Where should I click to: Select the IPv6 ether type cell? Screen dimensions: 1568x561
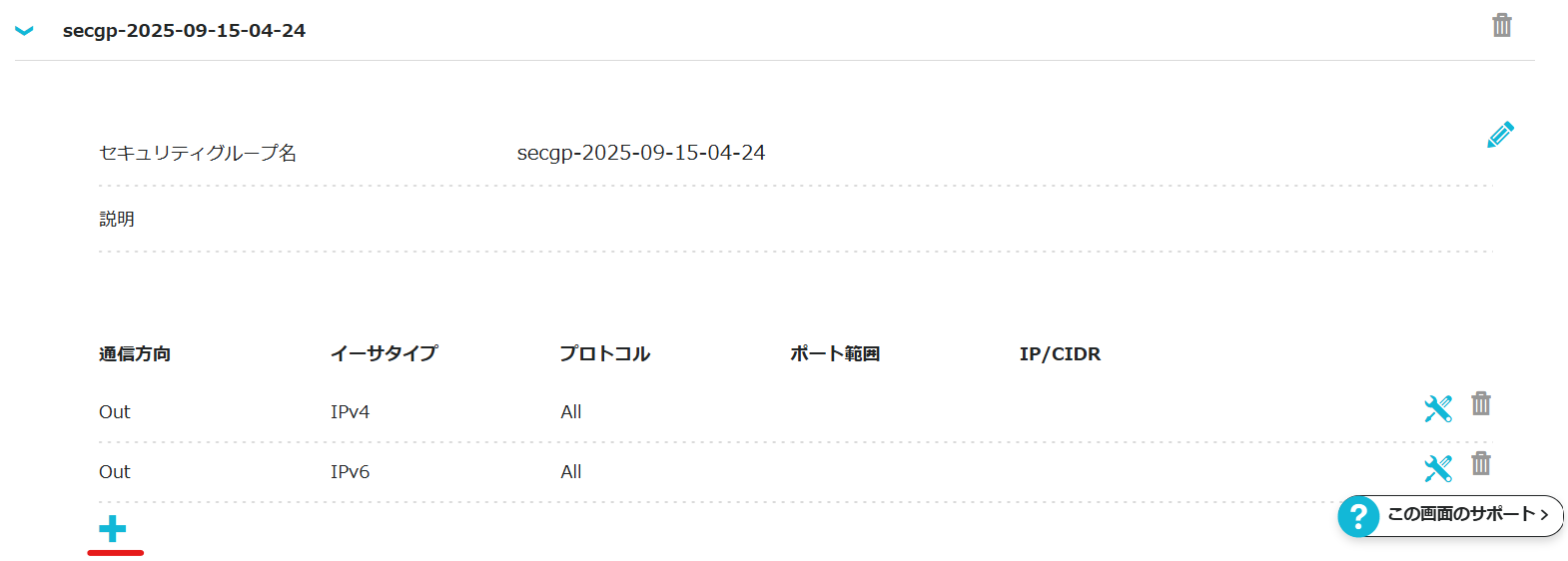(x=350, y=472)
